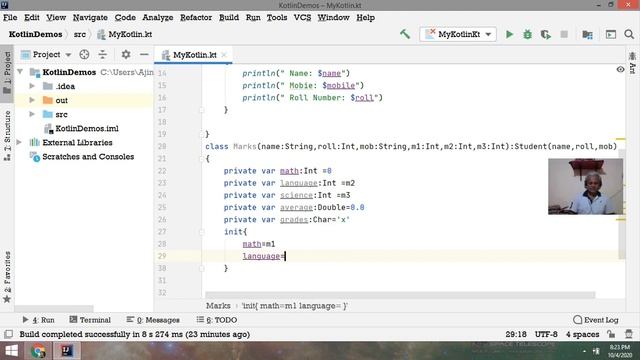Image resolution: width=640 pixels, height=360 pixels.
Task: Click the taskbar clock showing 8:23 PM
Action: point(620,351)
